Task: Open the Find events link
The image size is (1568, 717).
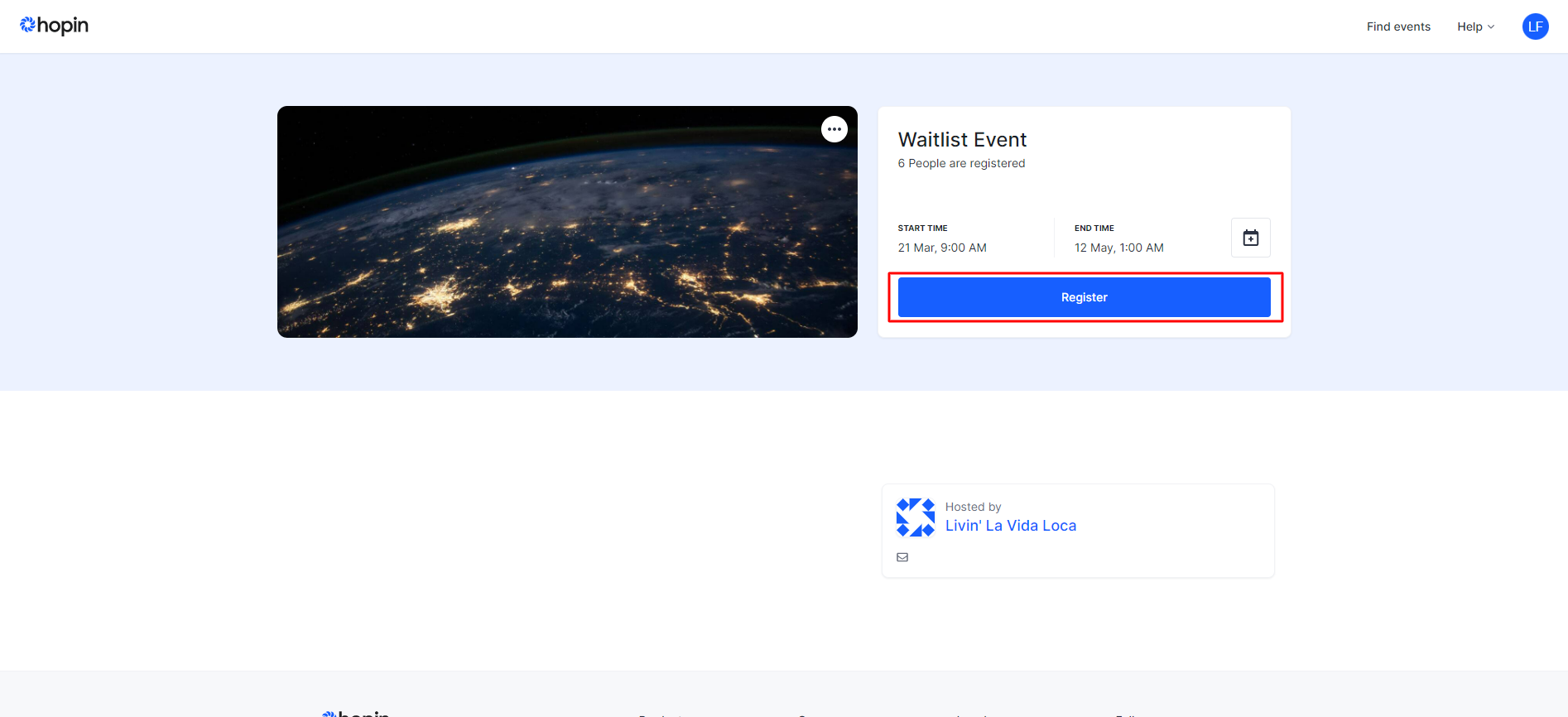Action: pyautogui.click(x=1398, y=26)
